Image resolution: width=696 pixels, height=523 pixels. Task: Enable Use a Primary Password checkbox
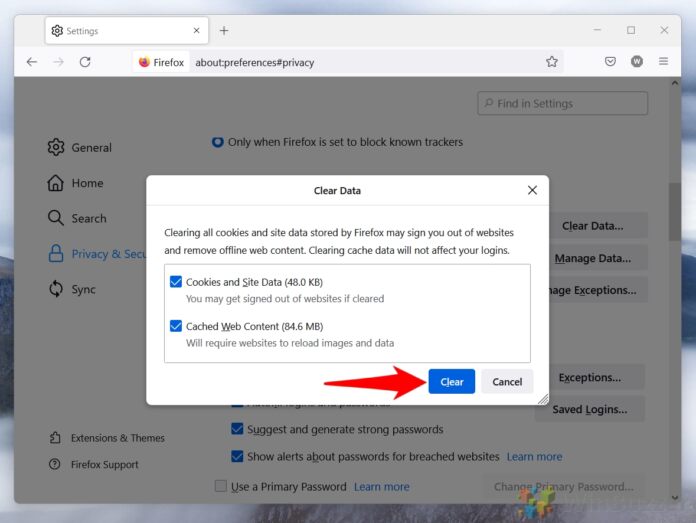point(221,486)
